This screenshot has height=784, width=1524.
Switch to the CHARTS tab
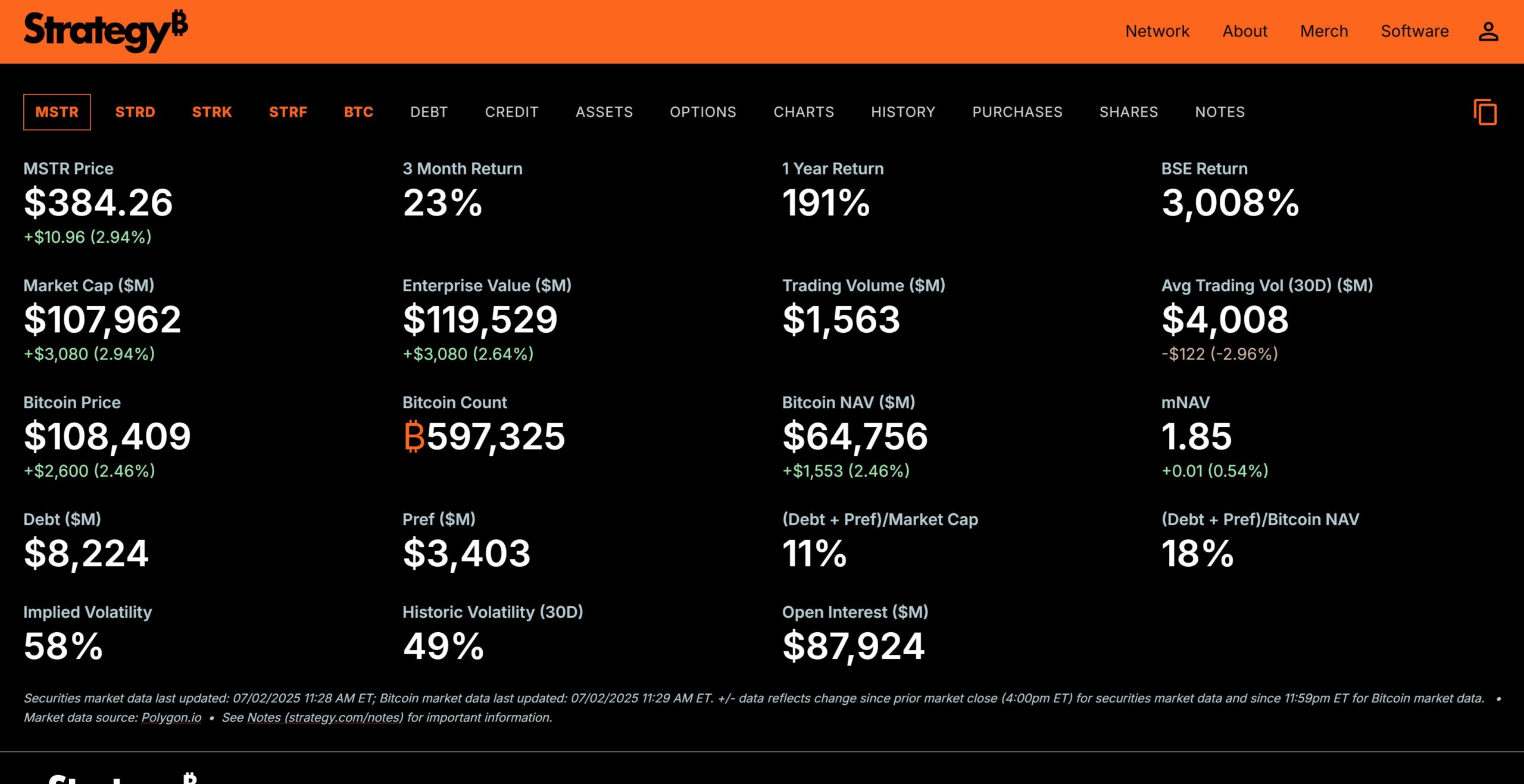click(804, 112)
